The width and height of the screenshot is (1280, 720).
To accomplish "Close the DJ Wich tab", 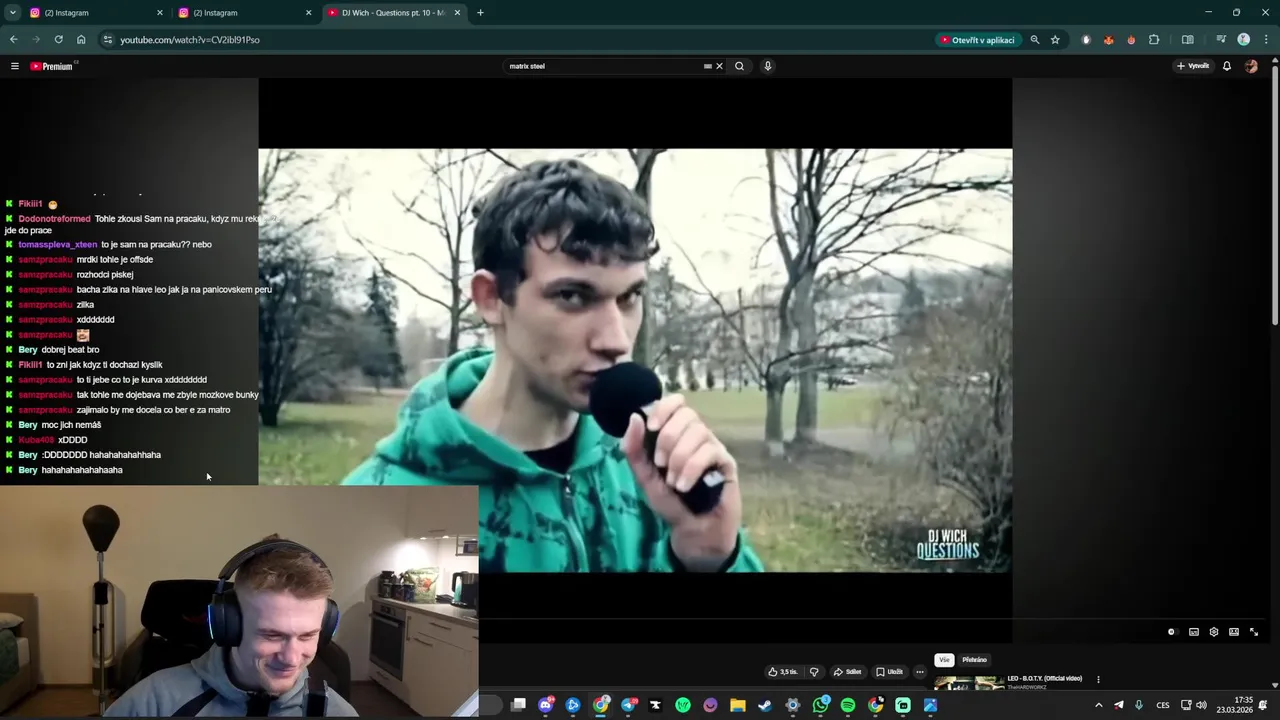I will point(458,13).
